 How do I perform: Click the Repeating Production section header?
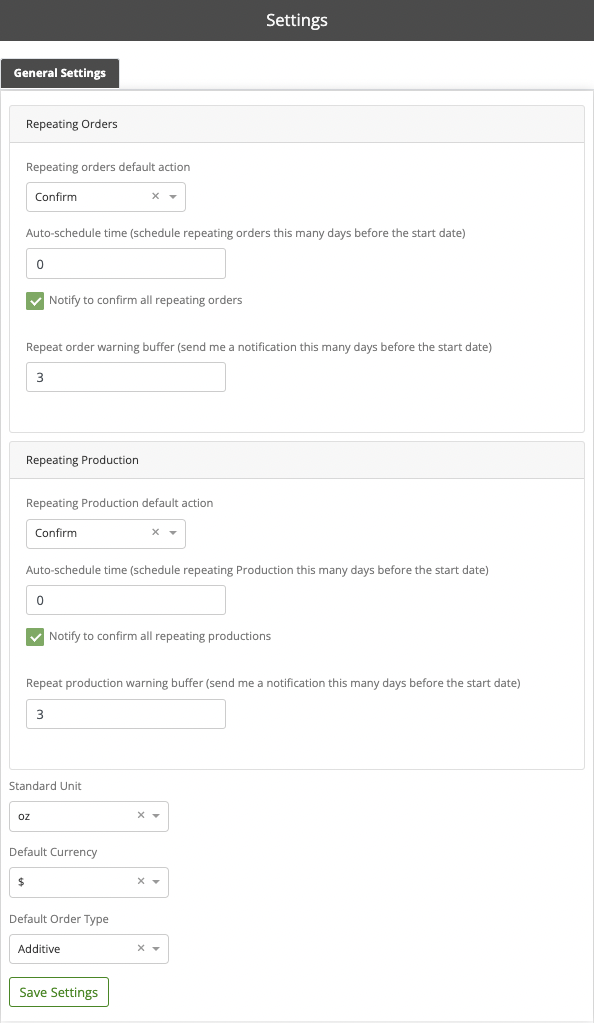297,460
